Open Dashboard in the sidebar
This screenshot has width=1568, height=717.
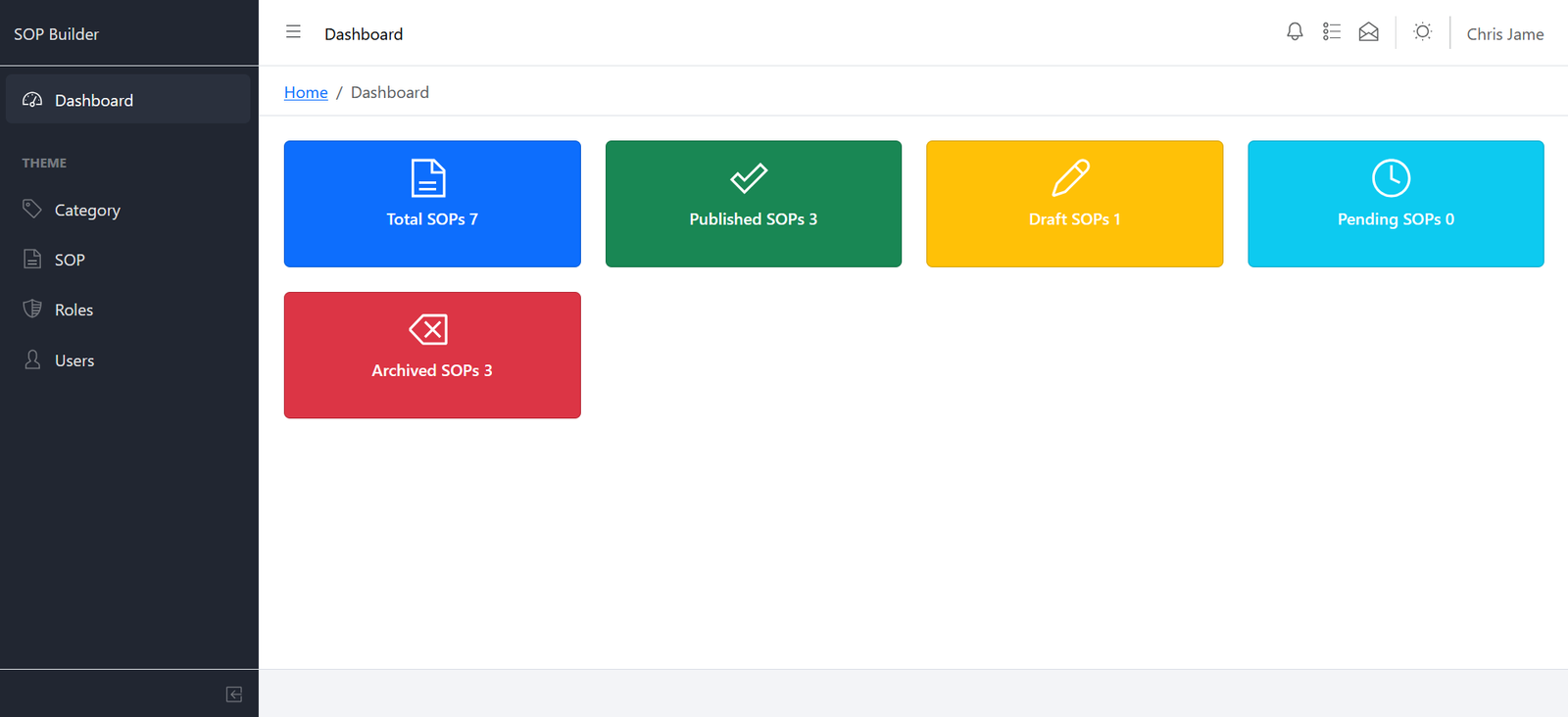click(x=93, y=100)
